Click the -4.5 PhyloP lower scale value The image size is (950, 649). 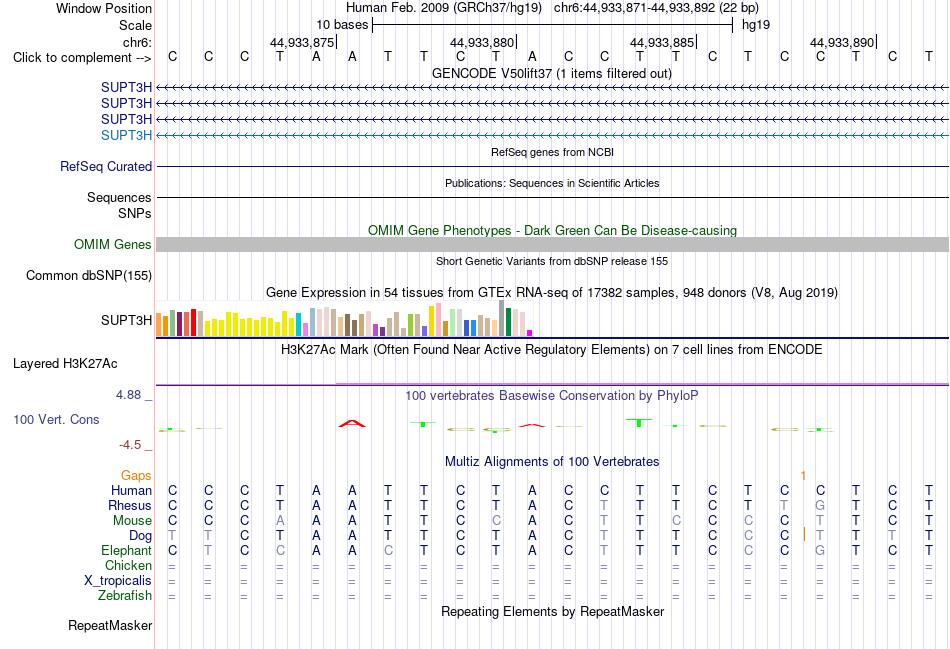click(x=130, y=445)
